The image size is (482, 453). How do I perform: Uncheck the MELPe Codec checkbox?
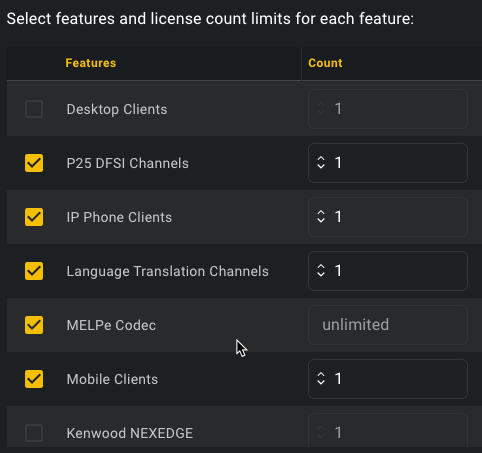[x=34, y=325]
